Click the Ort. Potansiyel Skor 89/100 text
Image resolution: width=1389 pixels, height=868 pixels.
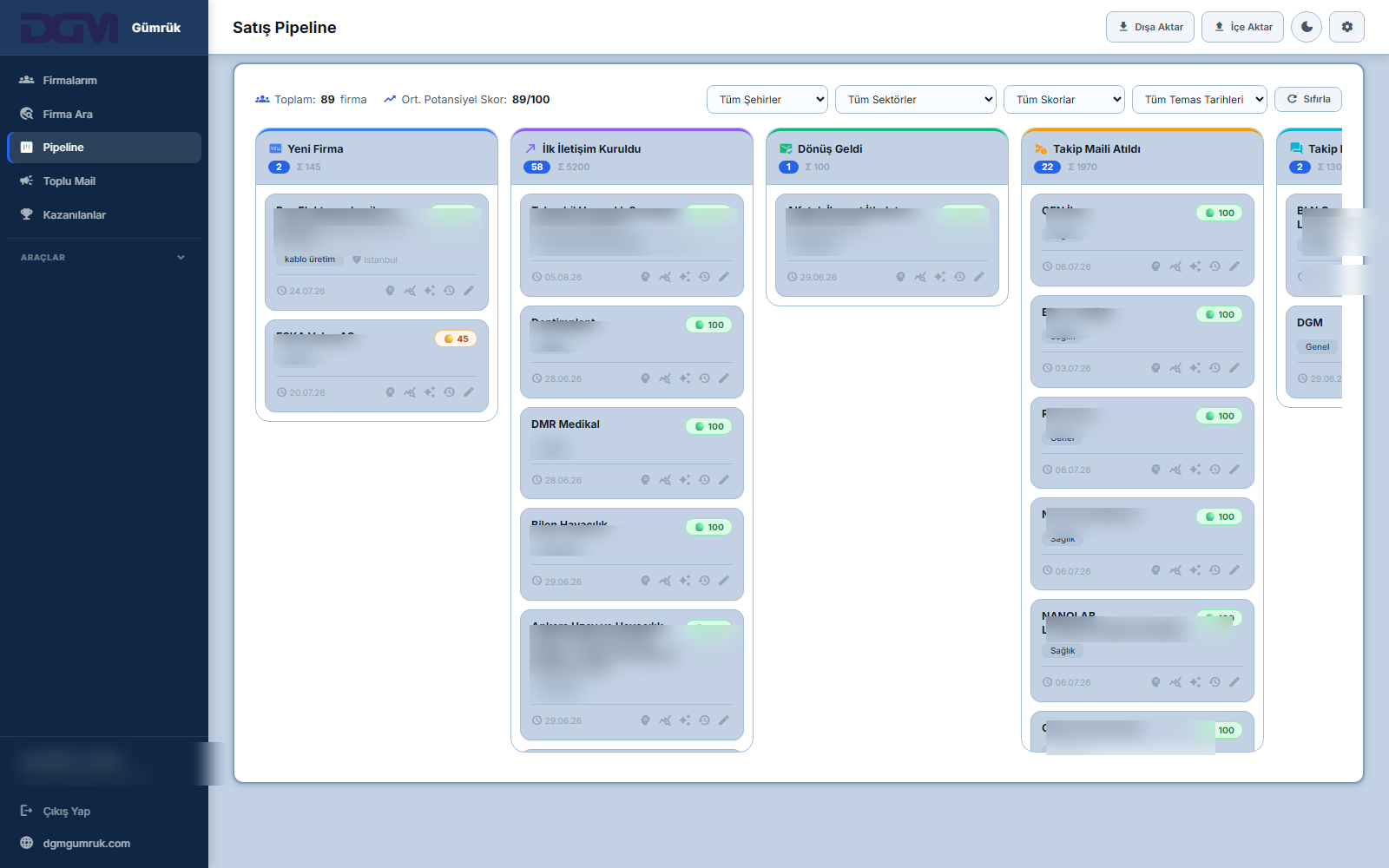(466, 100)
